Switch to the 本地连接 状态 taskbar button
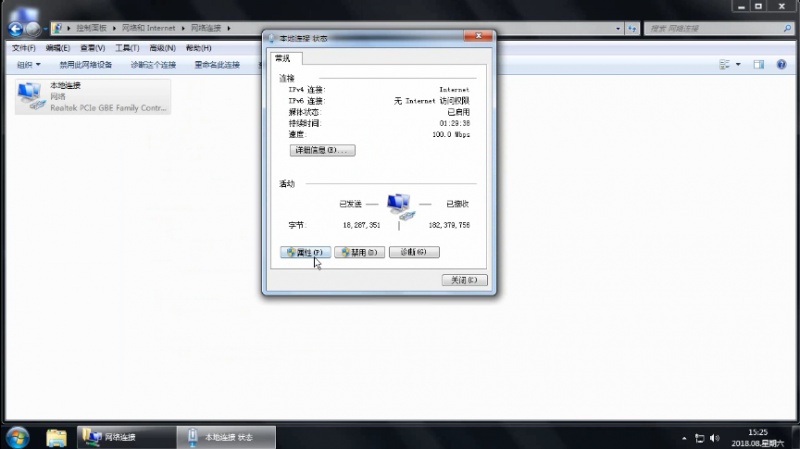 pos(227,437)
